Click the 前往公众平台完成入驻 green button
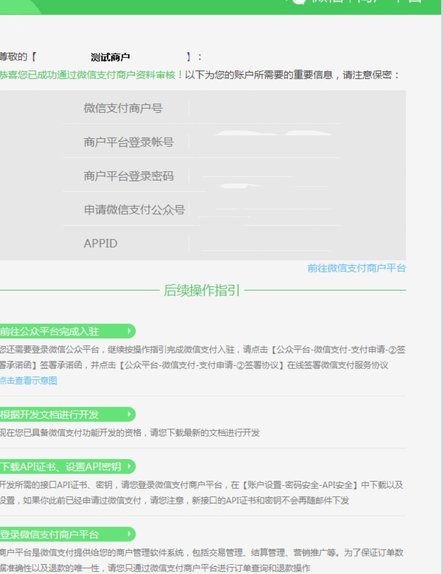 tap(67, 331)
